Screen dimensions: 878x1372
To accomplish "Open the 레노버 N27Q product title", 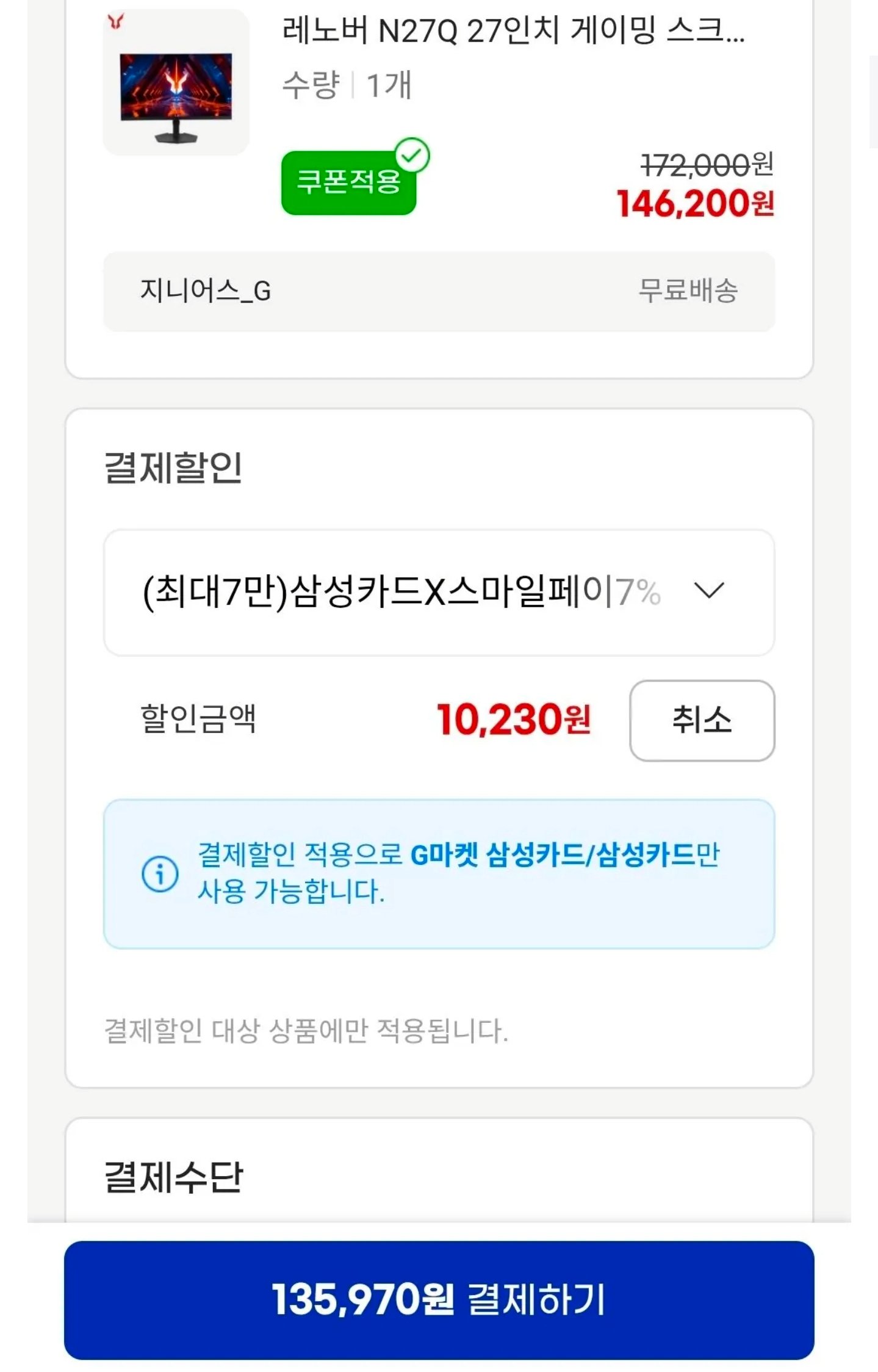I will 513,31.
